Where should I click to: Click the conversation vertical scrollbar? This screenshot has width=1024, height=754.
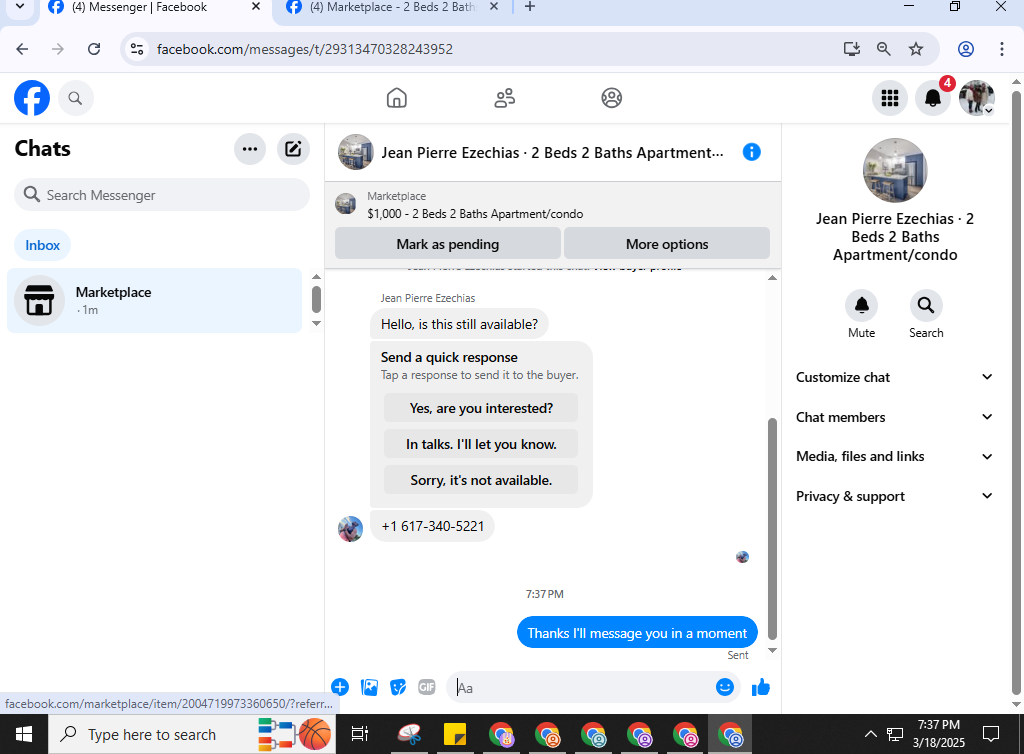coord(772,529)
